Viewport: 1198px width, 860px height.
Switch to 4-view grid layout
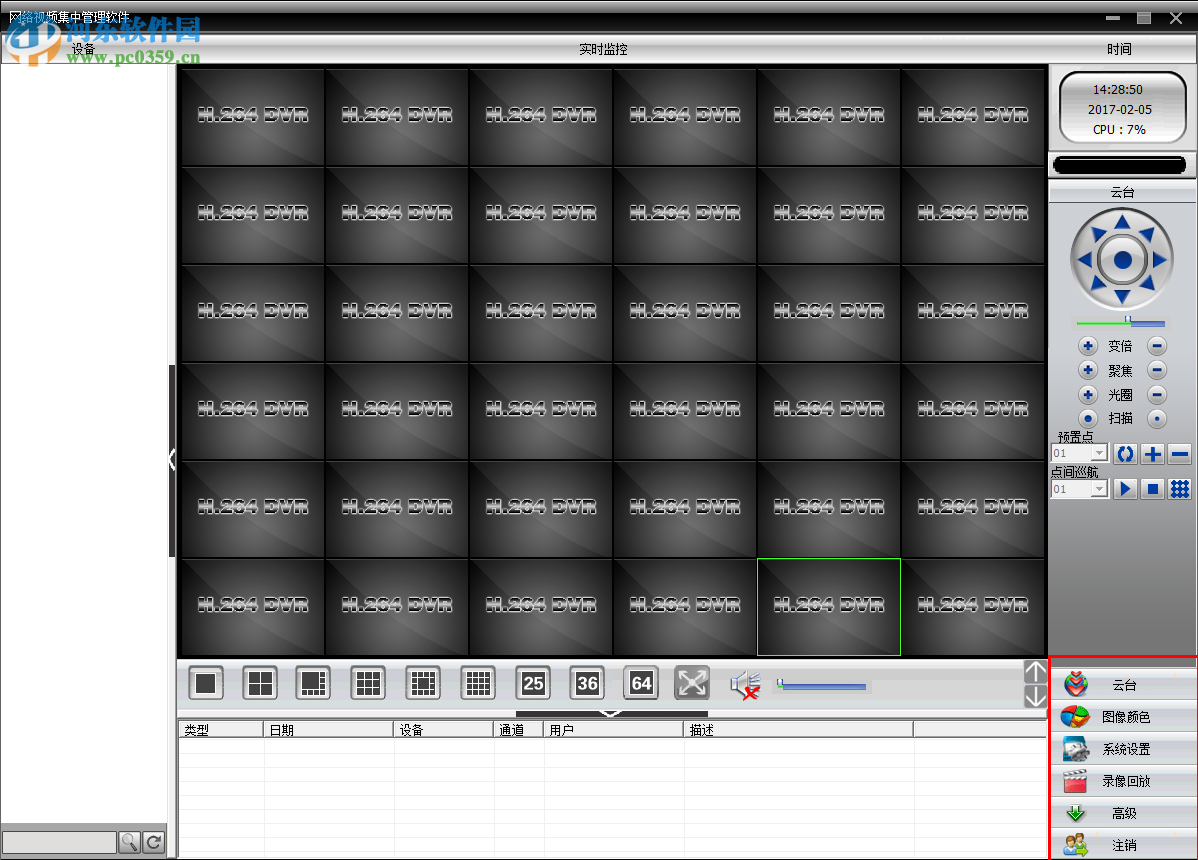click(260, 683)
